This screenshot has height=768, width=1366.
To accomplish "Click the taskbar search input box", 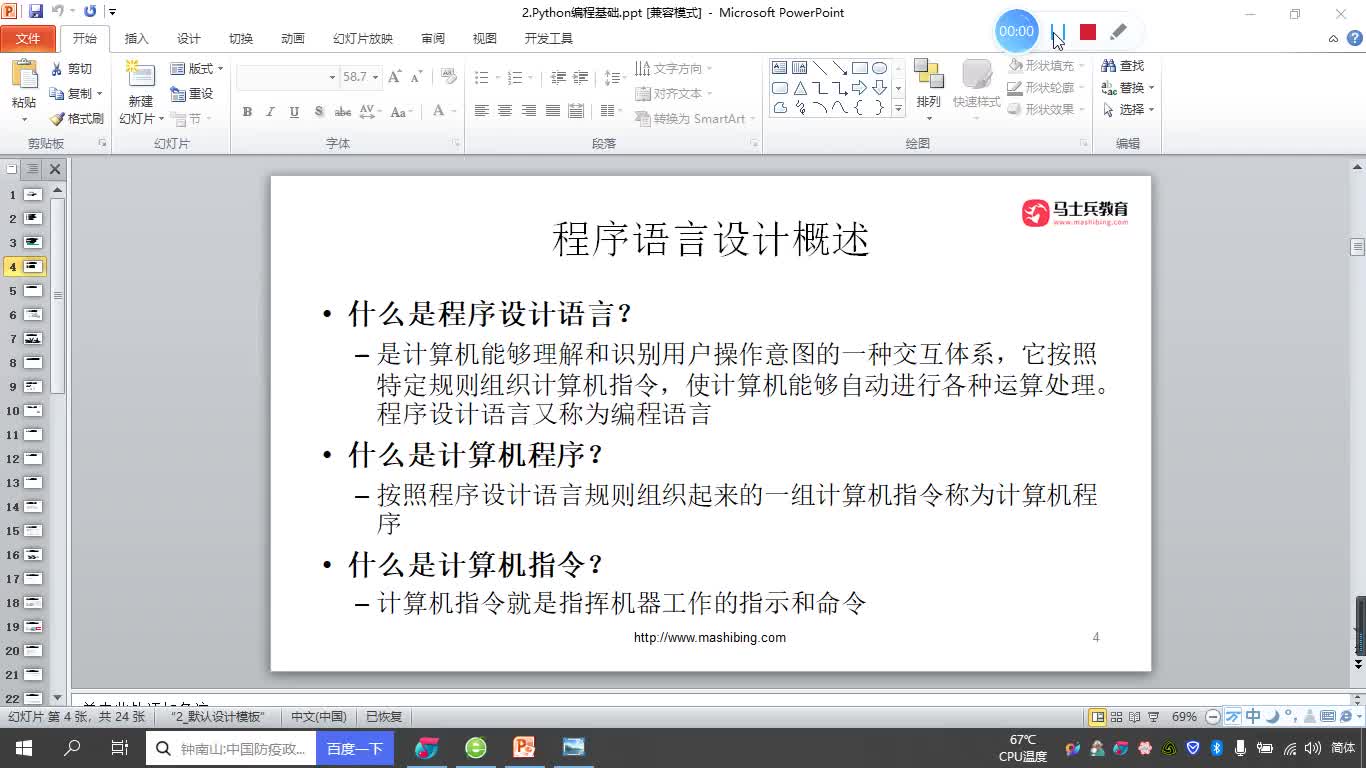I will (232, 748).
